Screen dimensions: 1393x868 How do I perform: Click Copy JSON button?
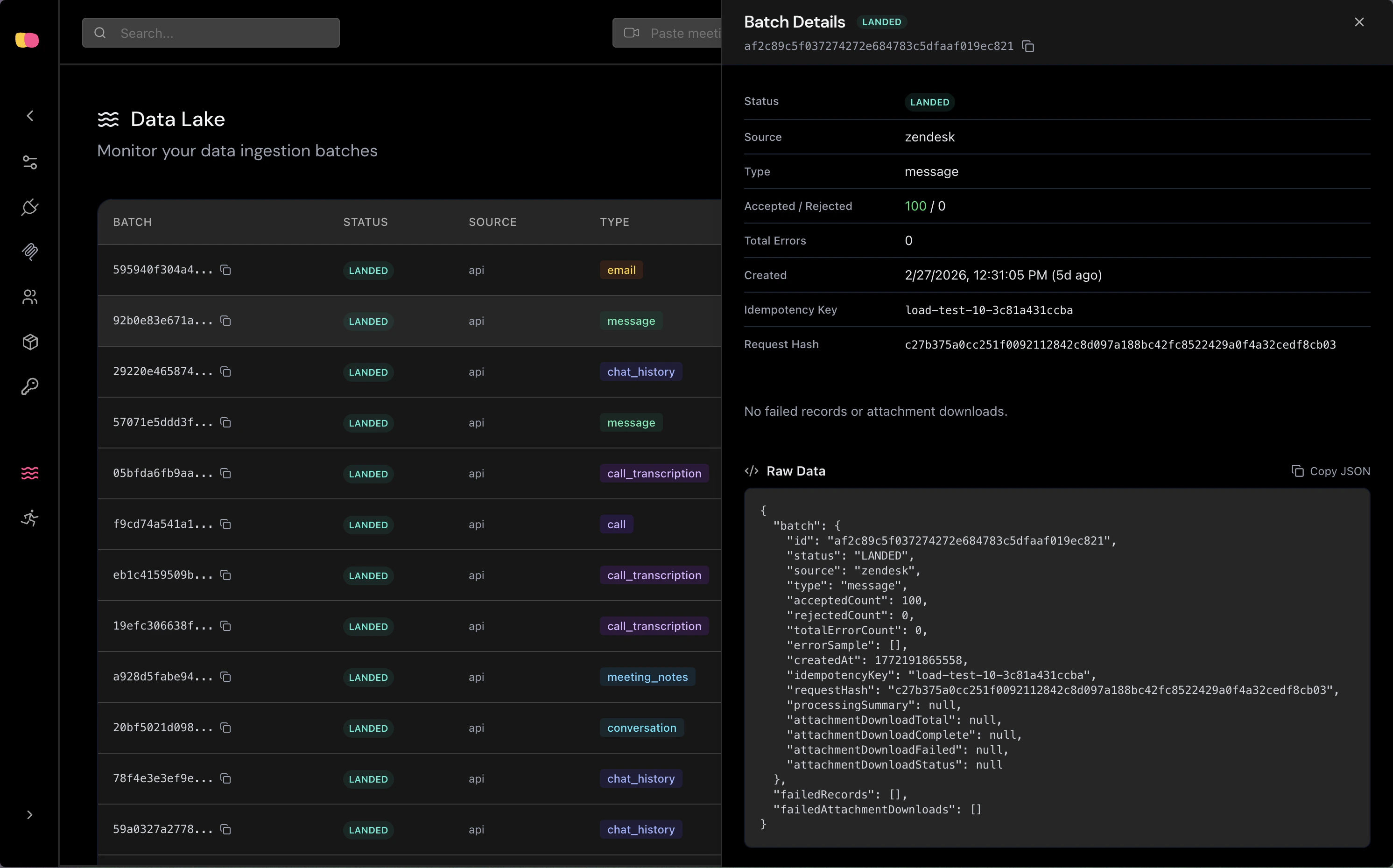tap(1330, 471)
